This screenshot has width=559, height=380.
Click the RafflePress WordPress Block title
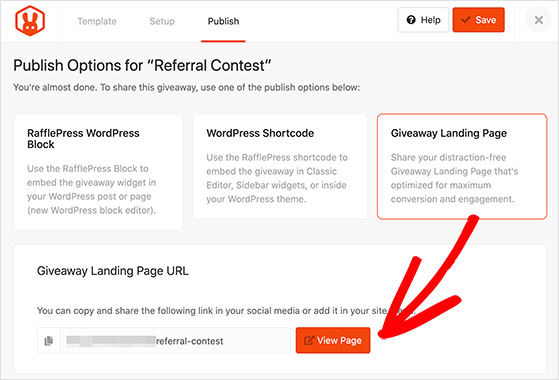click(83, 139)
